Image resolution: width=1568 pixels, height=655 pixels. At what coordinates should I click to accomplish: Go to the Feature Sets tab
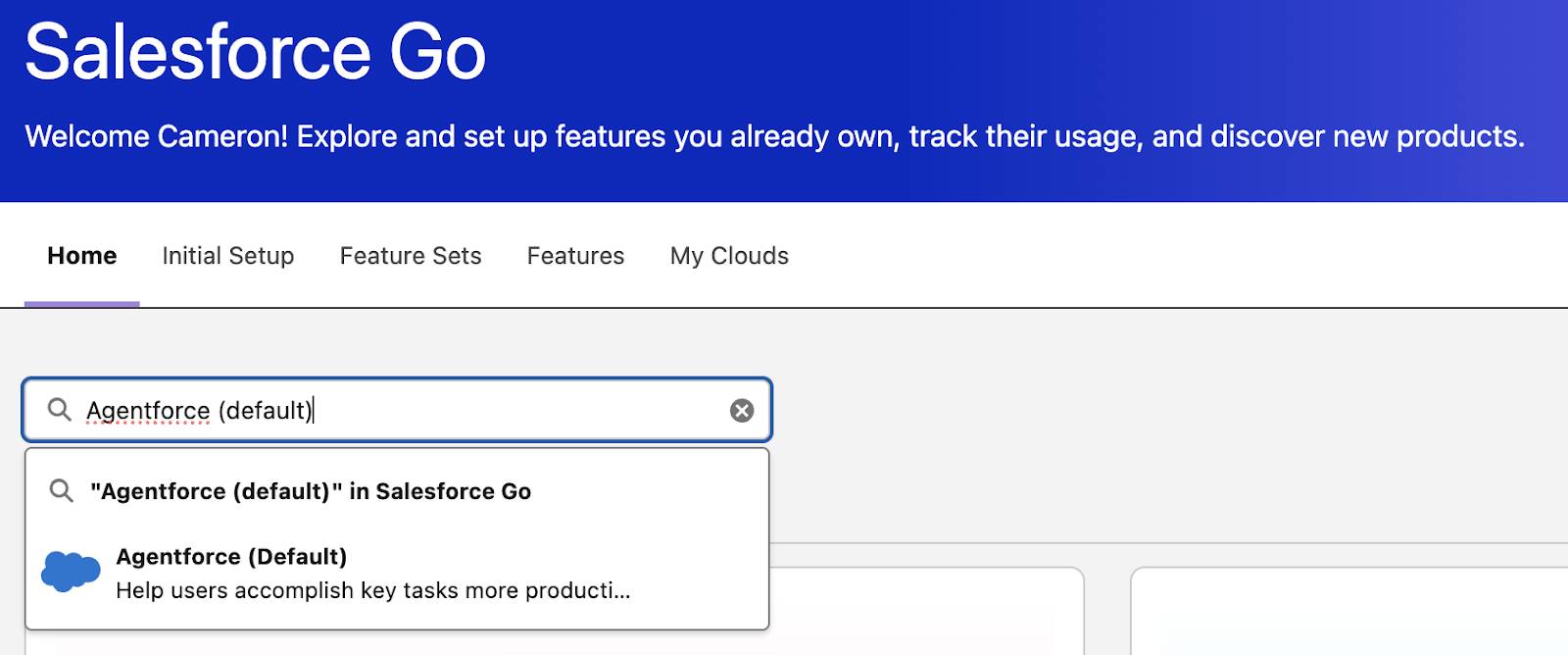[x=411, y=256]
